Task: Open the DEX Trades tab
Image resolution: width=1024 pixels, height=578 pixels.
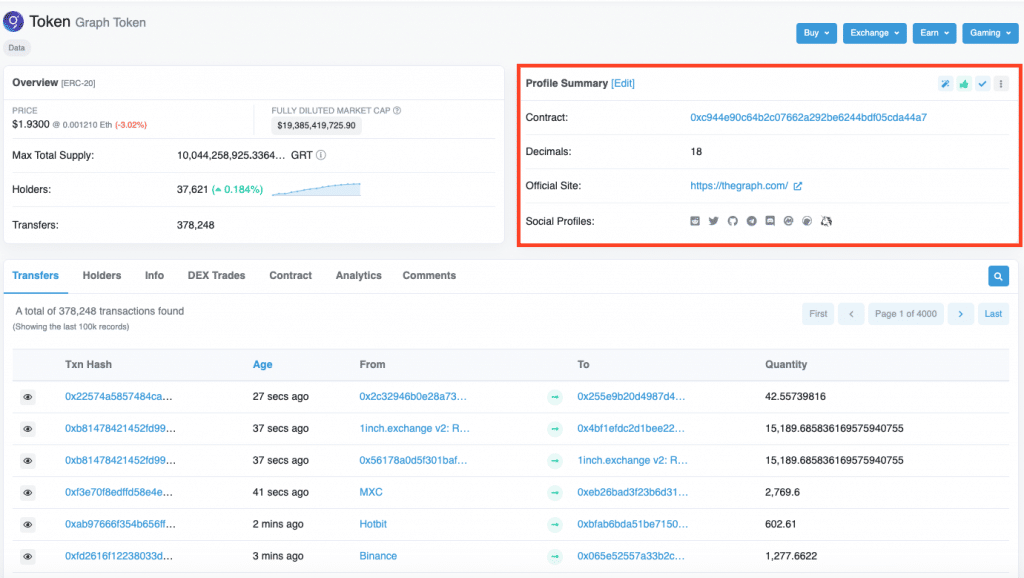Action: [x=216, y=276]
